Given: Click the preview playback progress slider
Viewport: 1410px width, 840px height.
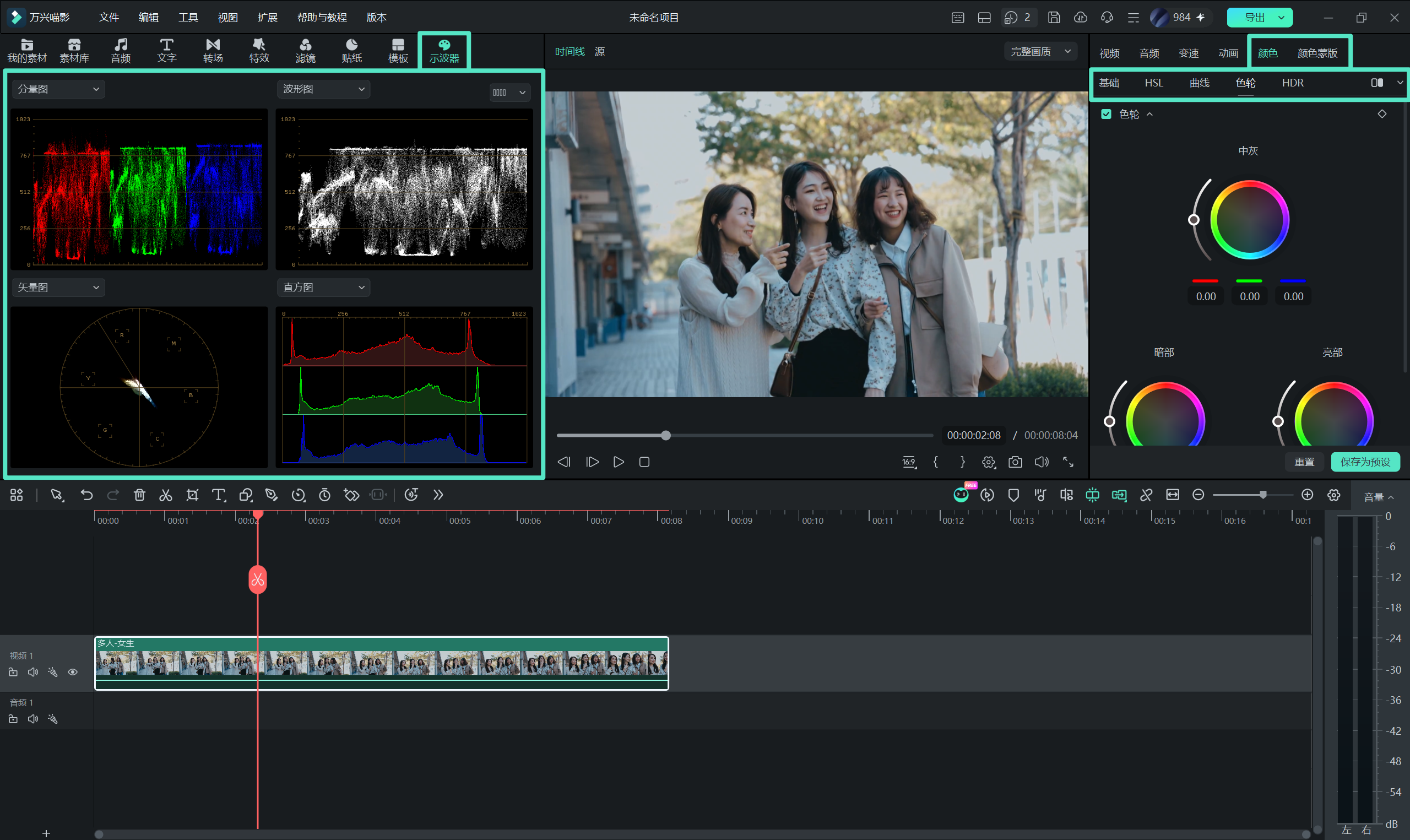Looking at the screenshot, I should pyautogui.click(x=745, y=435).
